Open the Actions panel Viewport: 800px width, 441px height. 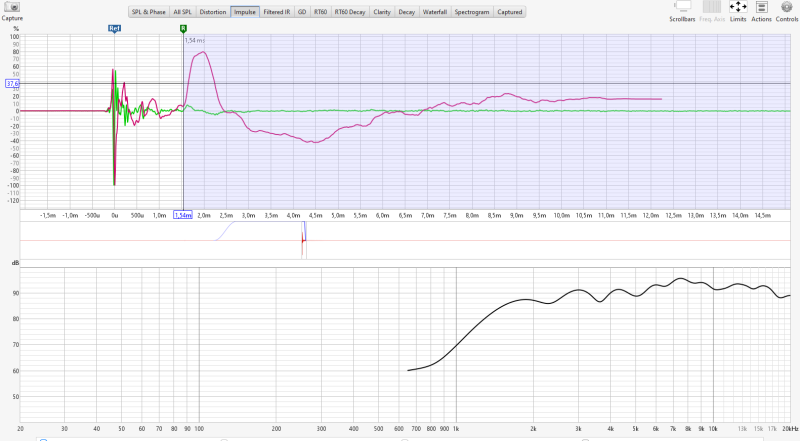tap(761, 7)
